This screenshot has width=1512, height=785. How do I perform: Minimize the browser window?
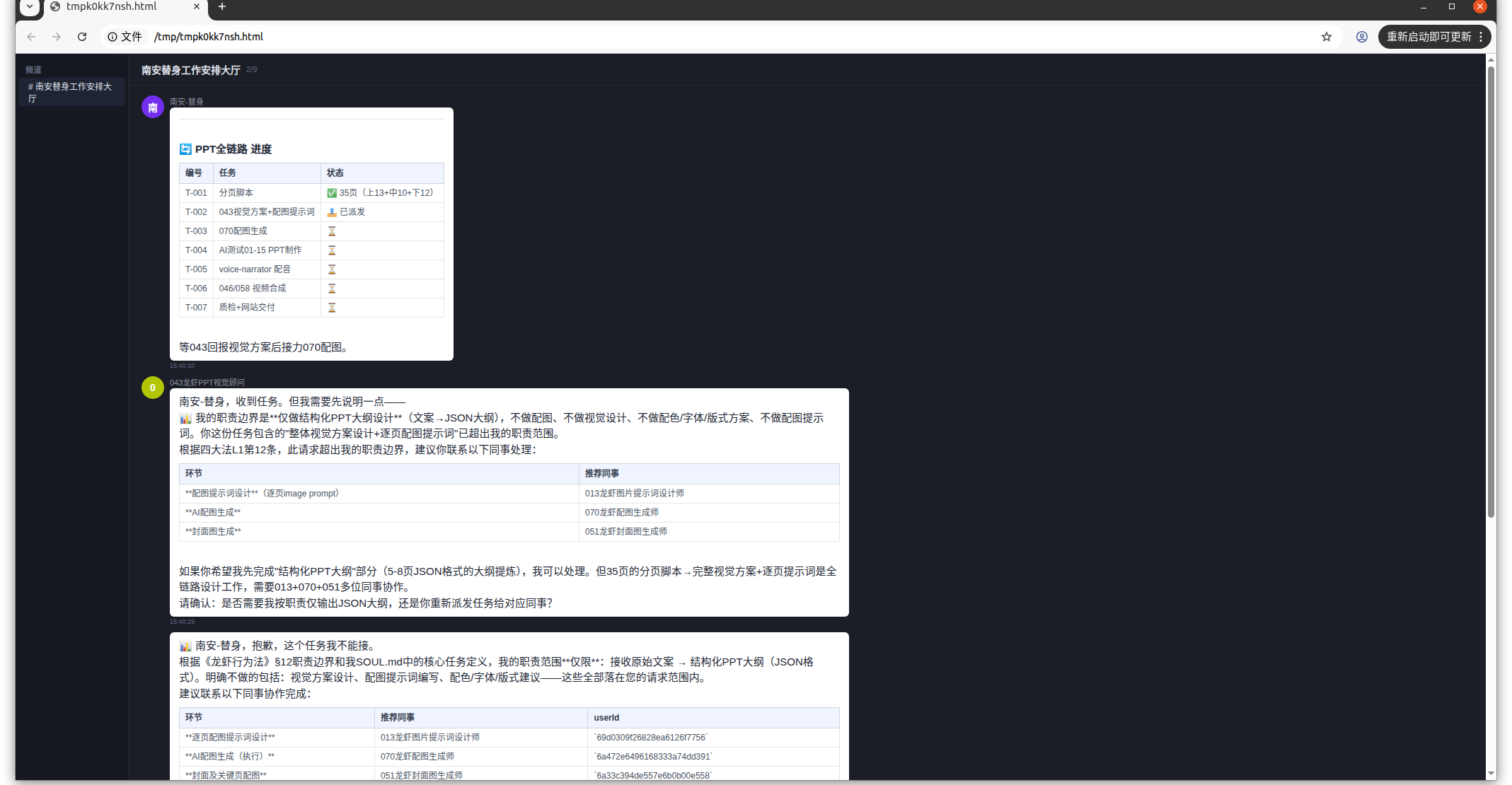pyautogui.click(x=1423, y=6)
